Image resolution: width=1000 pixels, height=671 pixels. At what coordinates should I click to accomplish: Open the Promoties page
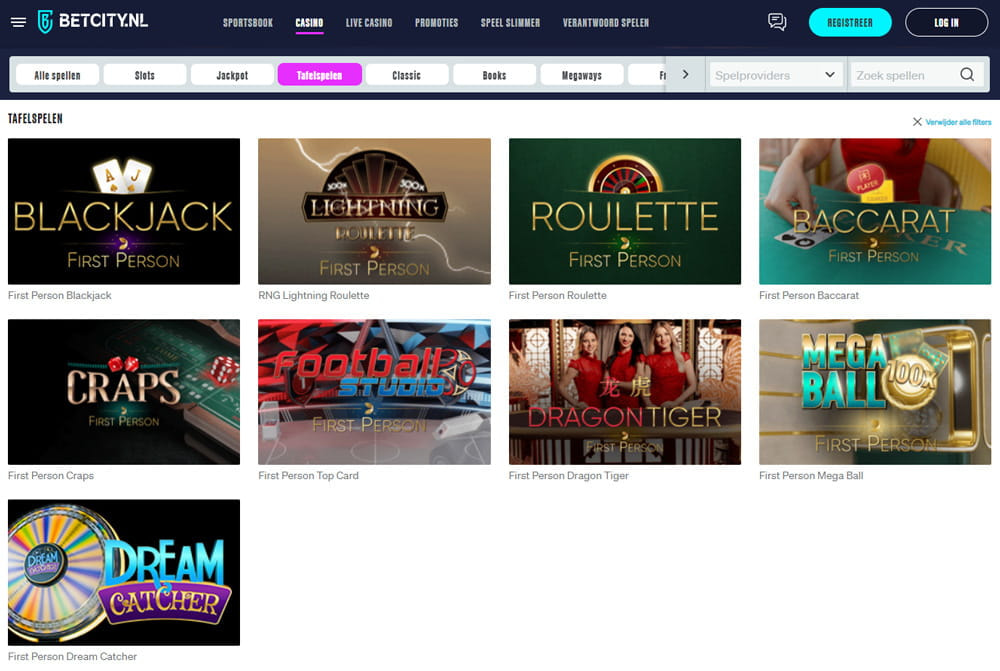point(436,23)
